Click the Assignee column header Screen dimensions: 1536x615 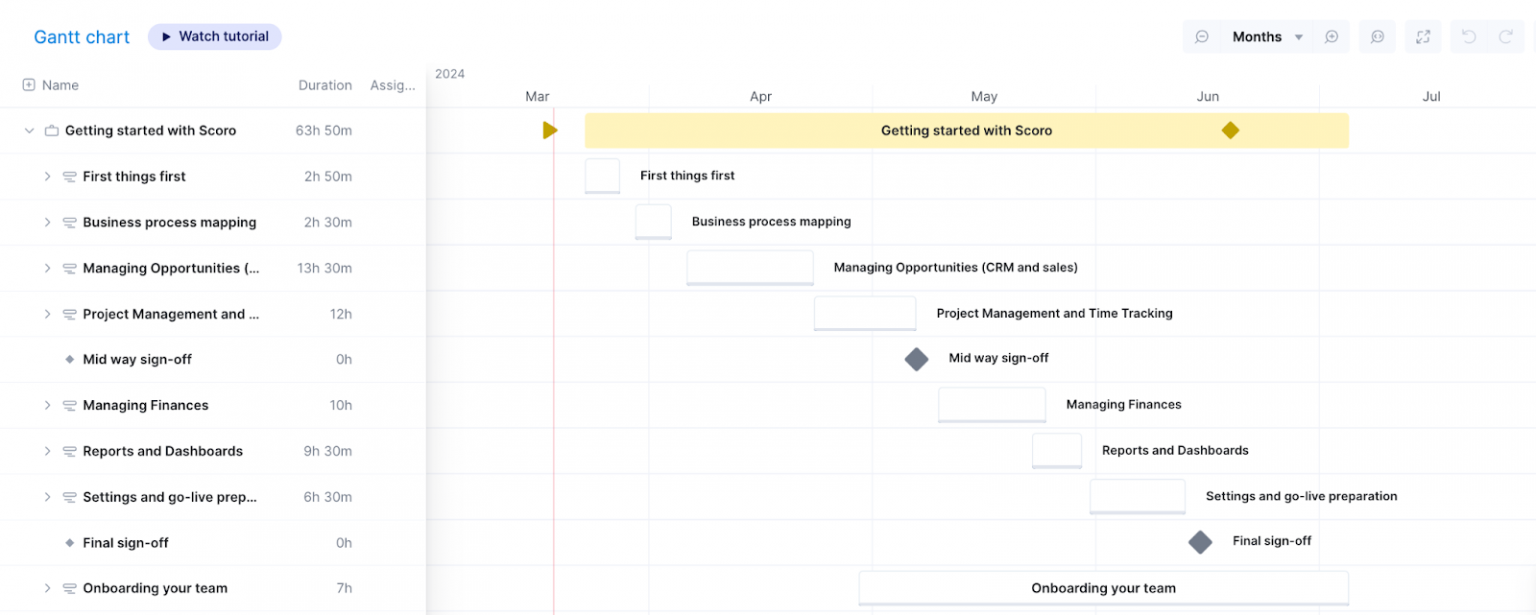393,85
